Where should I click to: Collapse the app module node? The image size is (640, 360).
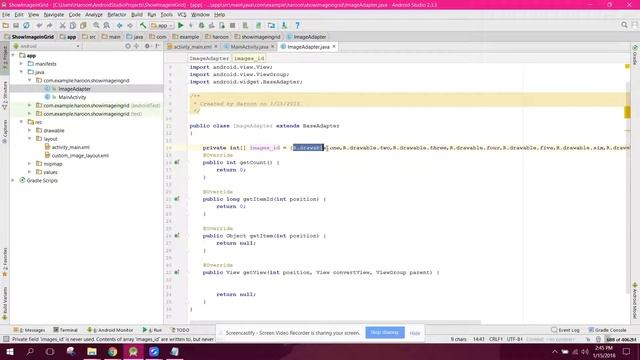tap(13, 55)
